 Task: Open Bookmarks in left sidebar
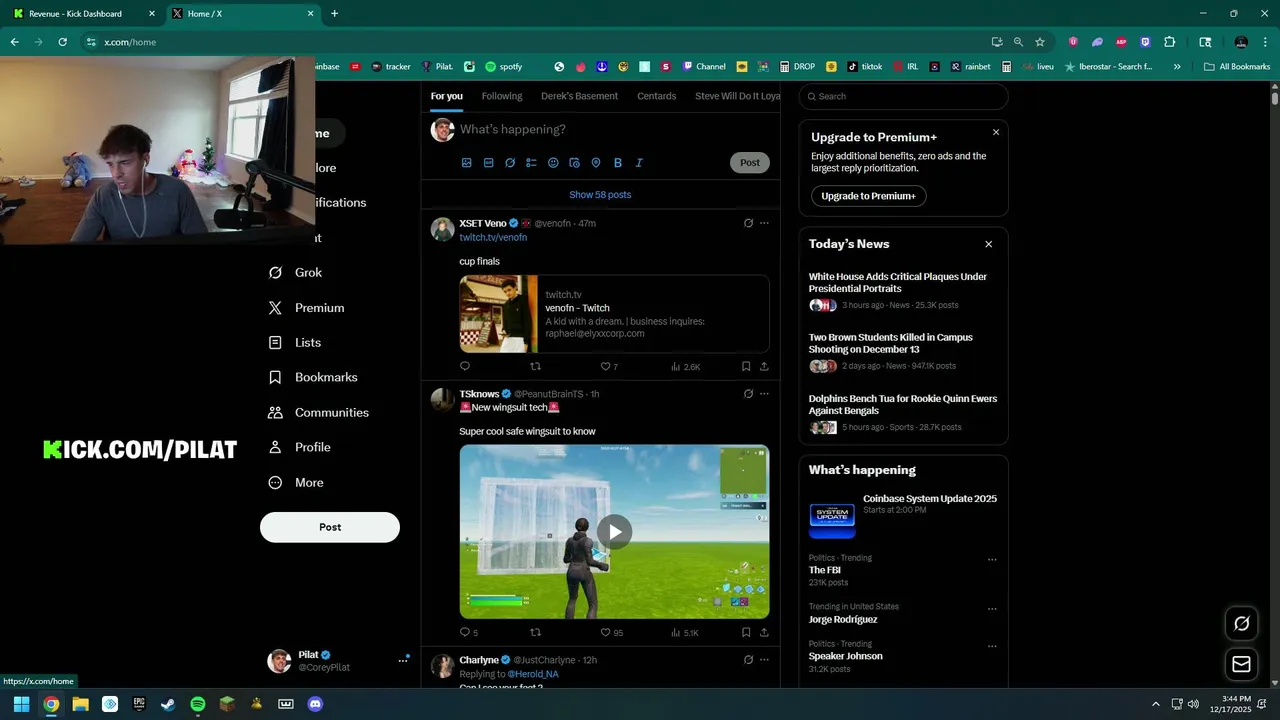(313, 378)
